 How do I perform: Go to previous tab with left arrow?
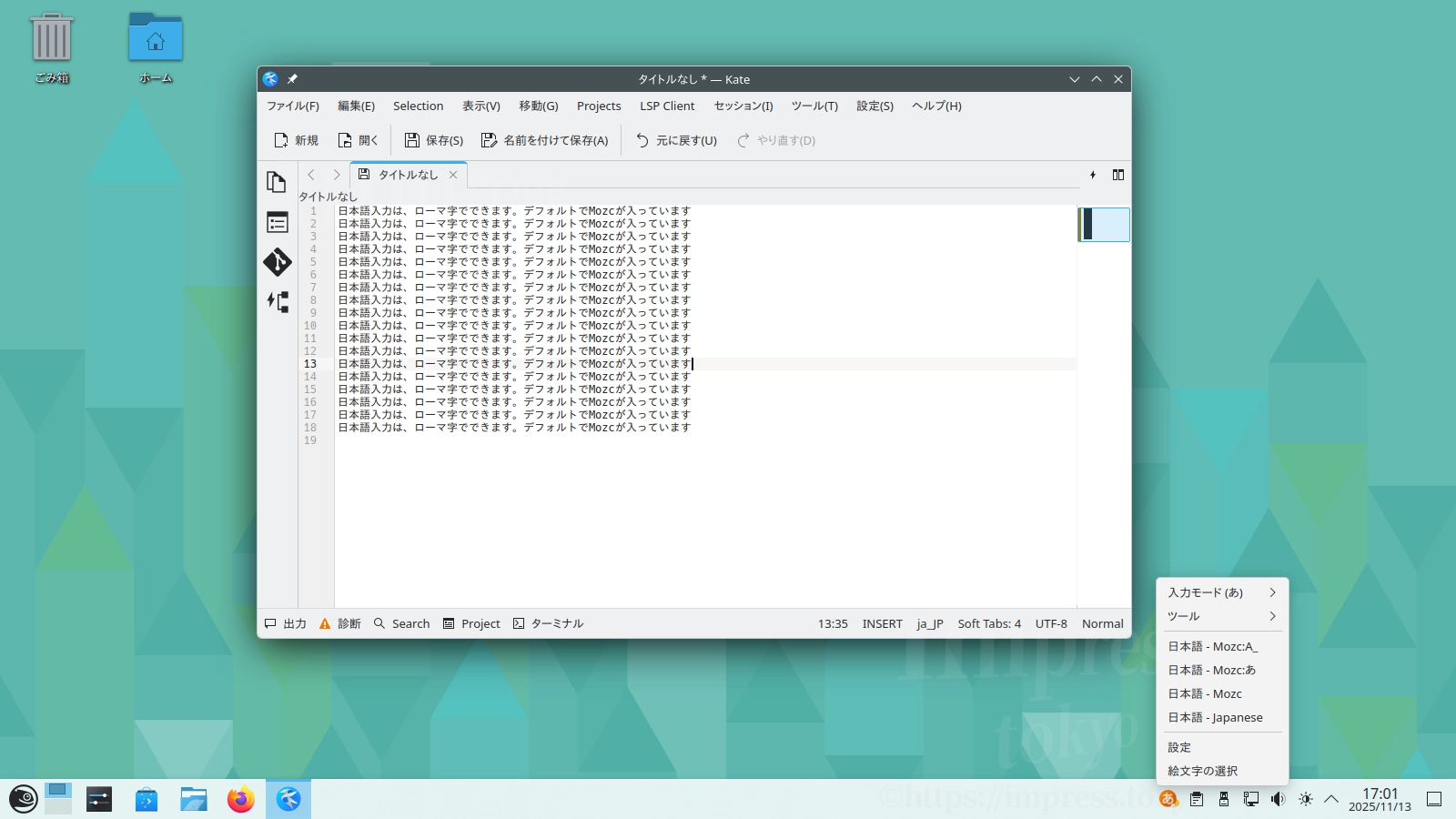tap(311, 175)
